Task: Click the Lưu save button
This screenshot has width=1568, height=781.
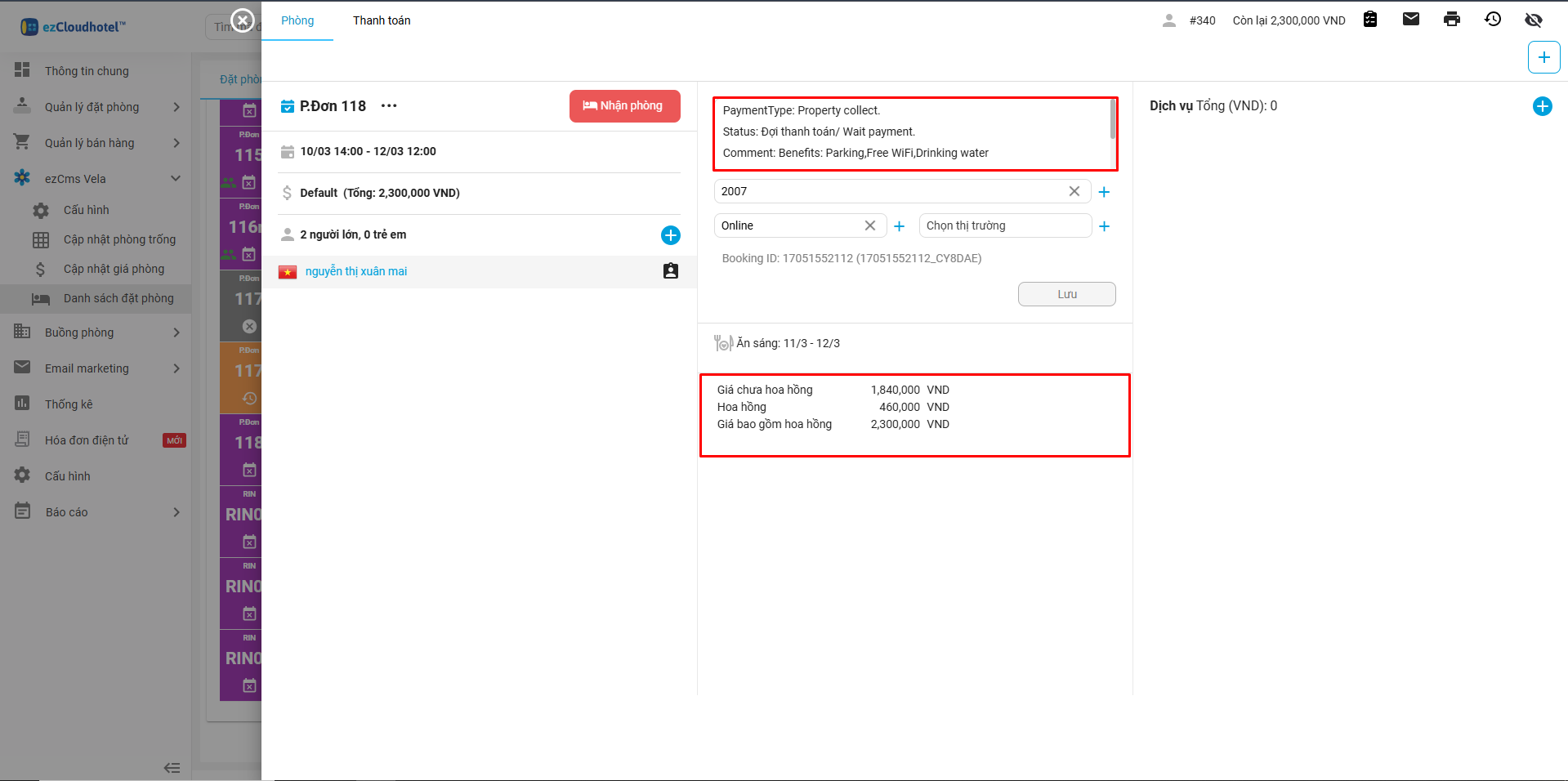Action: pyautogui.click(x=1066, y=294)
